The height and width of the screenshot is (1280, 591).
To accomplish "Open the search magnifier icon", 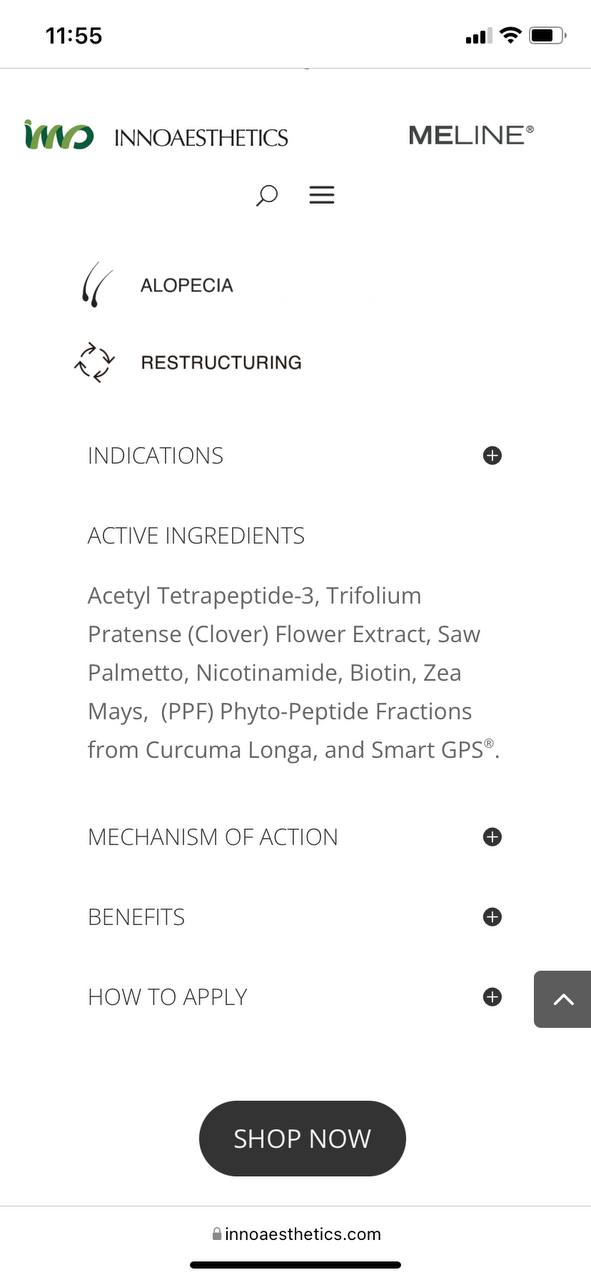I will pos(266,195).
